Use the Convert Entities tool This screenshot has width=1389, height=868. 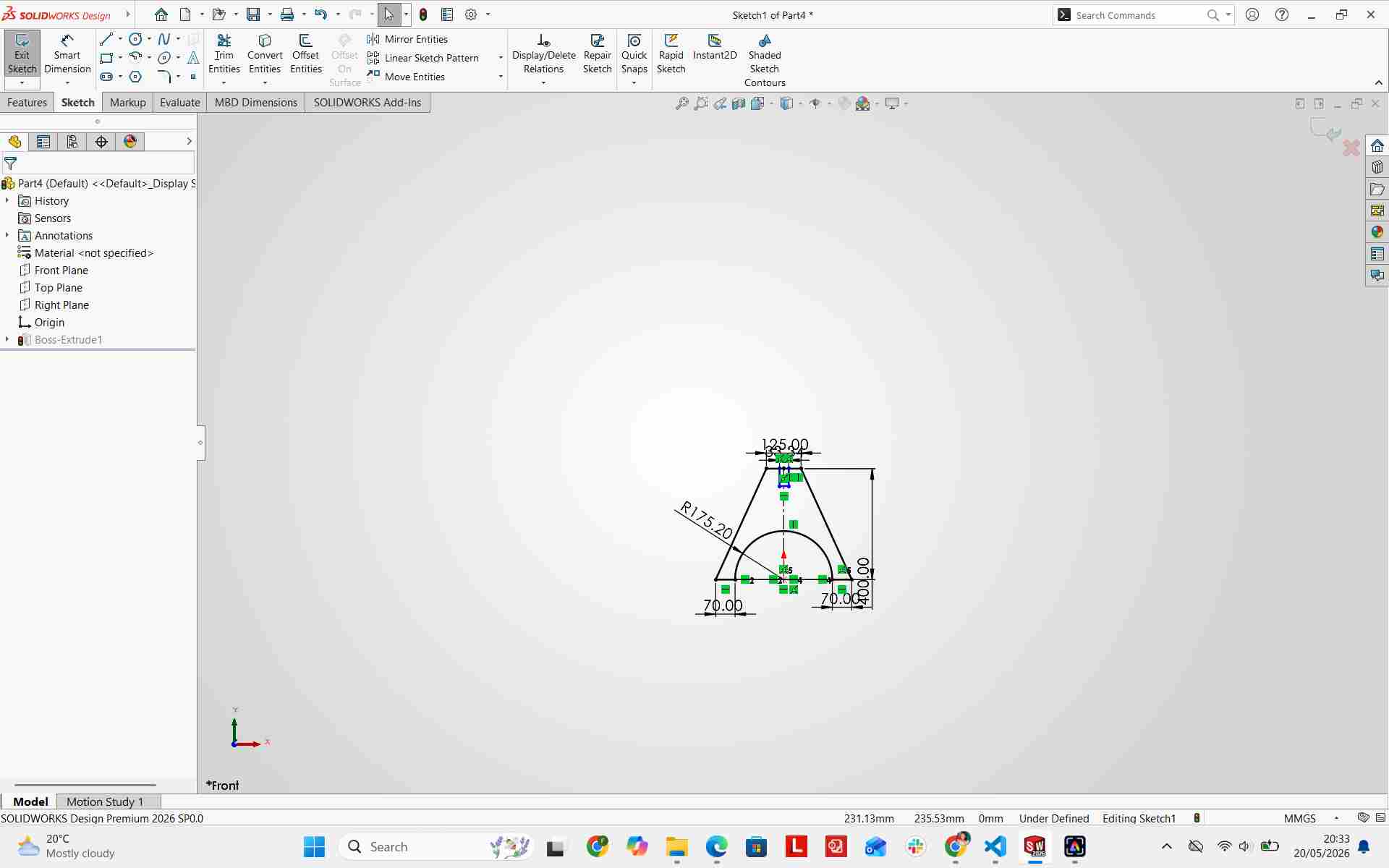pos(265,54)
